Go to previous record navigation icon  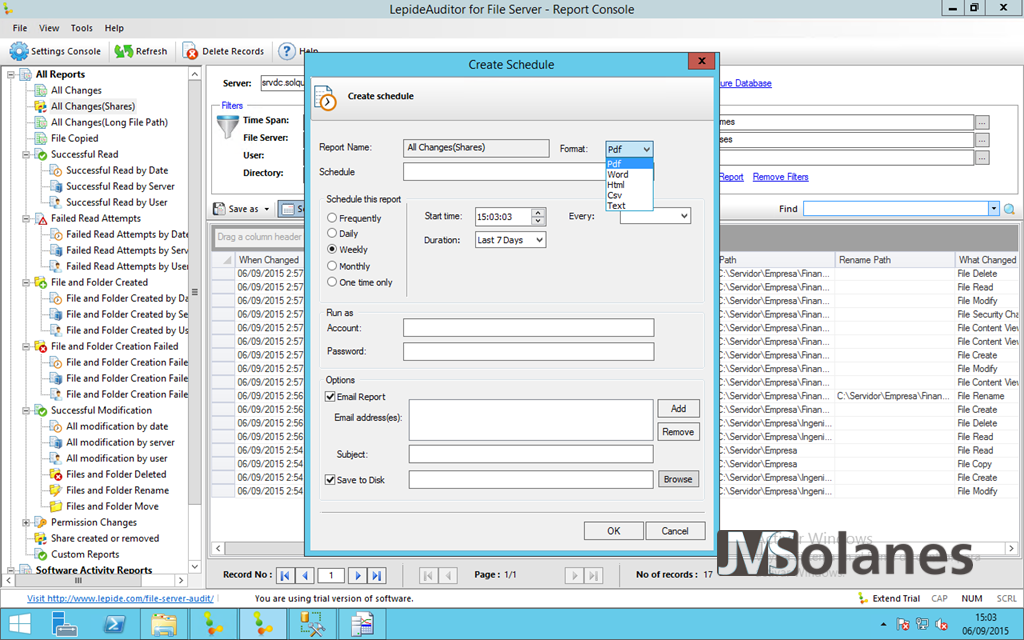pos(305,575)
